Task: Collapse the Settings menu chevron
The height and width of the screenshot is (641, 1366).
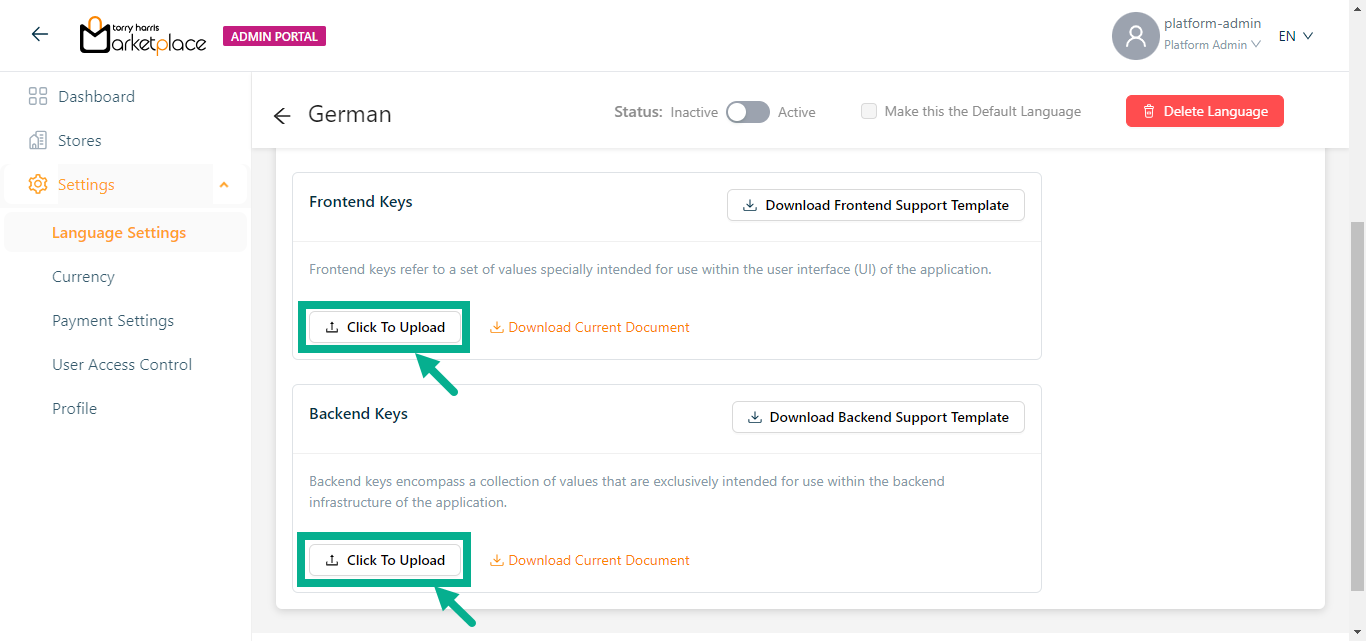Action: point(224,185)
